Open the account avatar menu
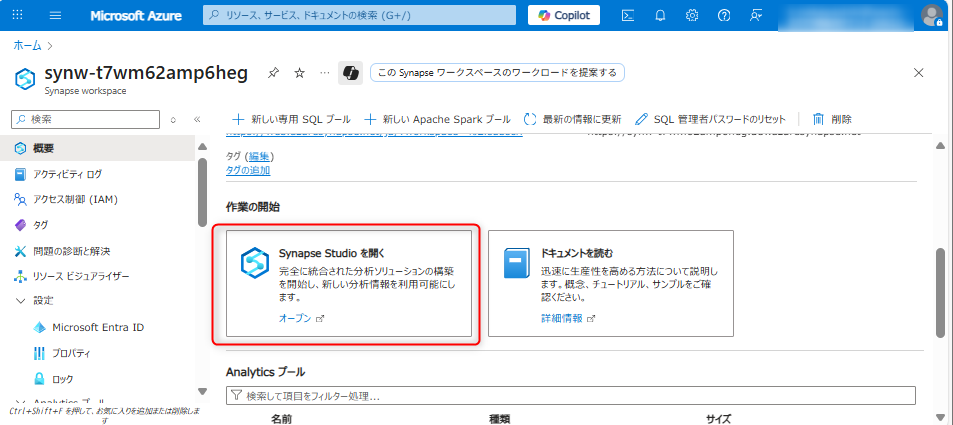The width and height of the screenshot is (953, 425). coord(932,16)
